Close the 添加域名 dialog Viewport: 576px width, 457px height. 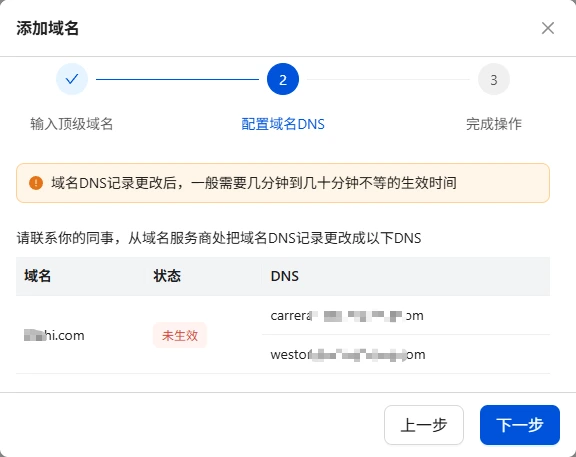(x=548, y=28)
